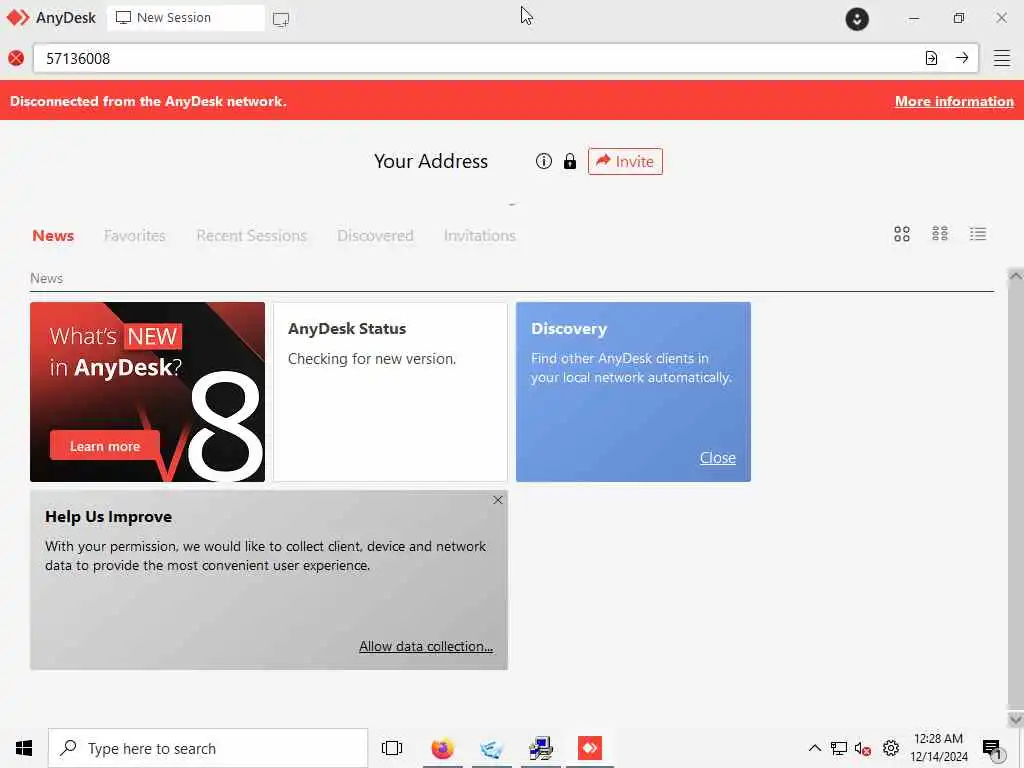Select the News tab
This screenshot has width=1024, height=768.
pos(53,236)
